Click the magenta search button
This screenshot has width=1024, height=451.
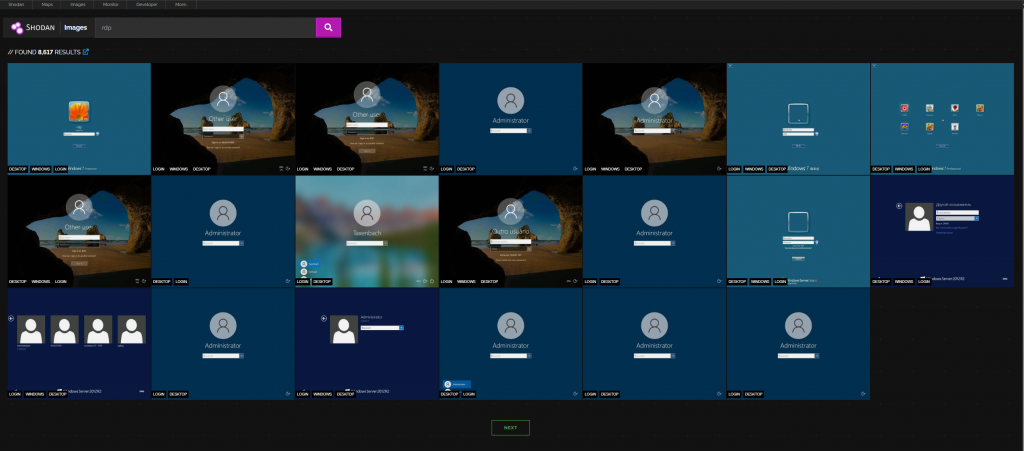(328, 27)
